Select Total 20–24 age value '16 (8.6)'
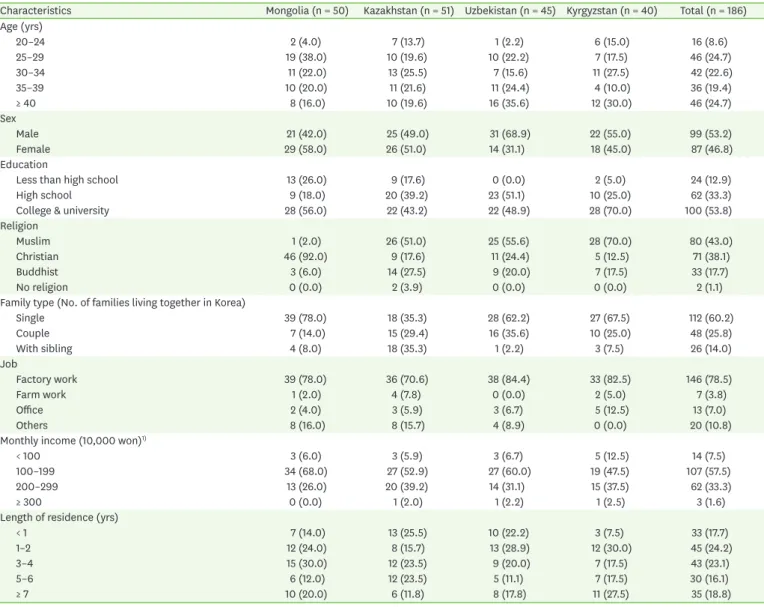Screen dimensions: 764x607 point(709,42)
